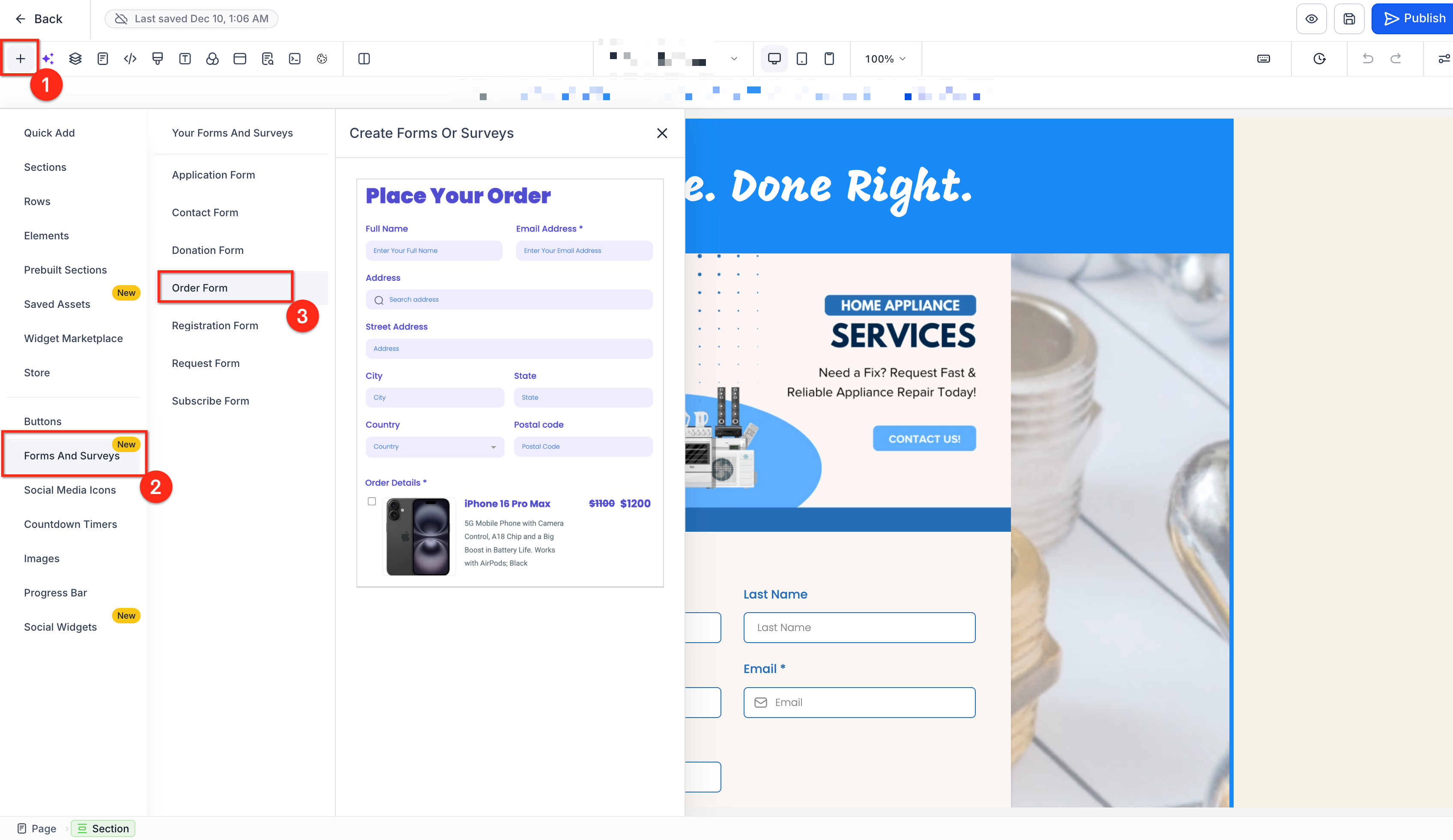Click the save disk icon
This screenshot has width=1453, height=840.
1349,18
